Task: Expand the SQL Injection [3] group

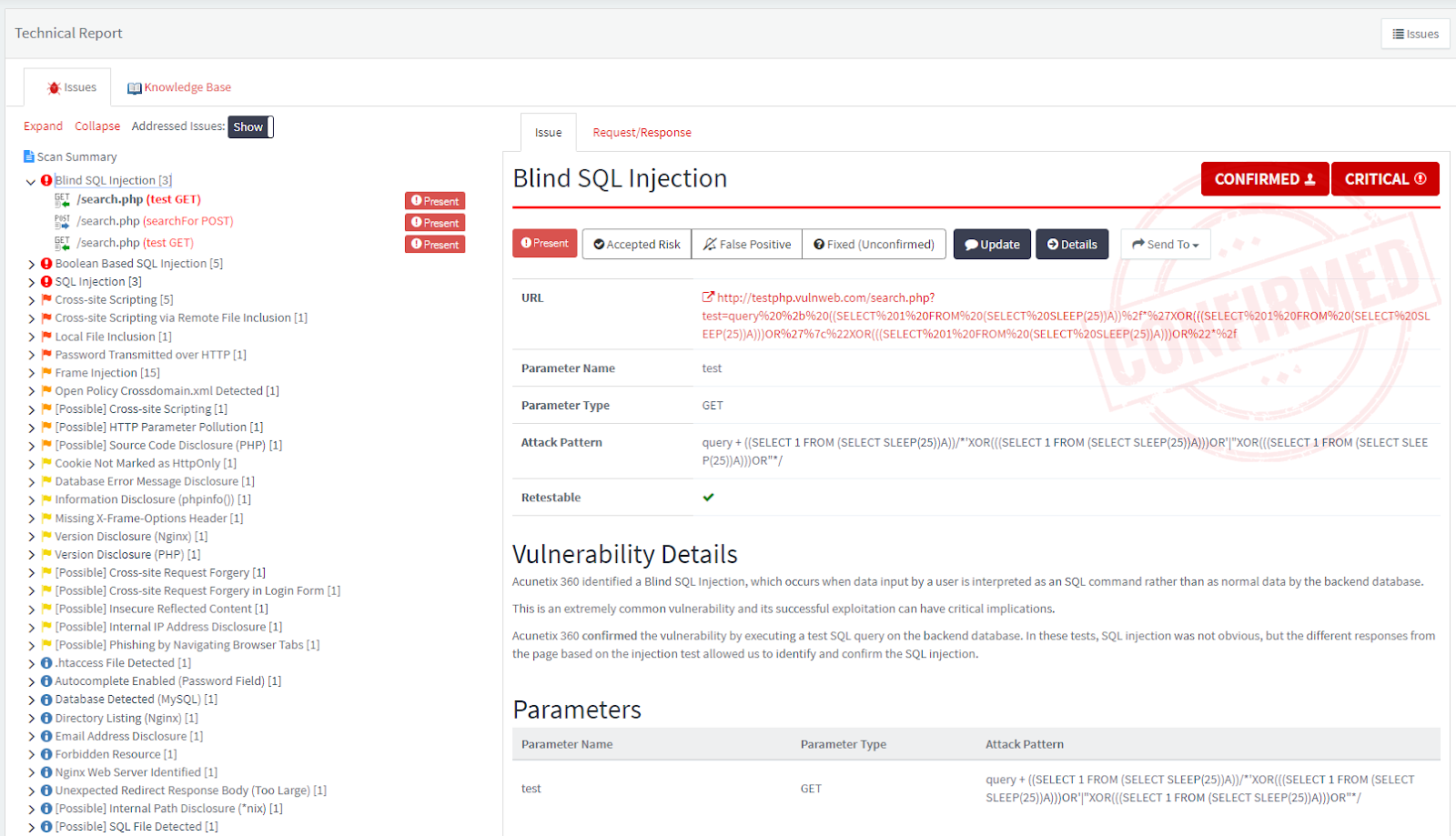Action: (31, 282)
